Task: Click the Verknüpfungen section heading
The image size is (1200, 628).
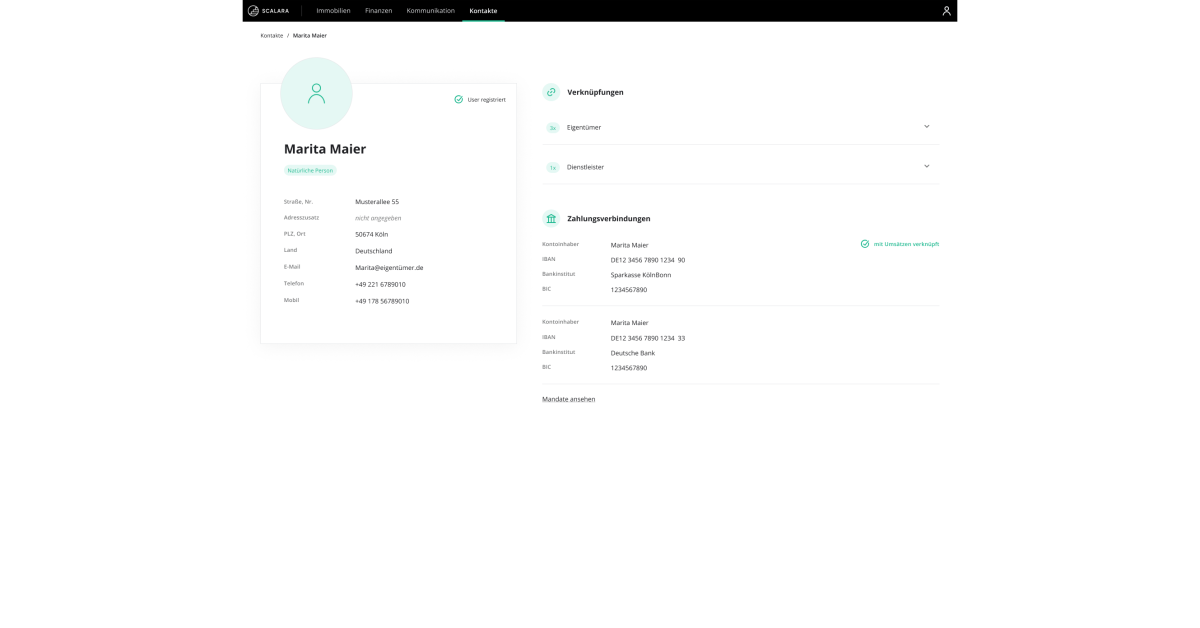Action: (595, 92)
